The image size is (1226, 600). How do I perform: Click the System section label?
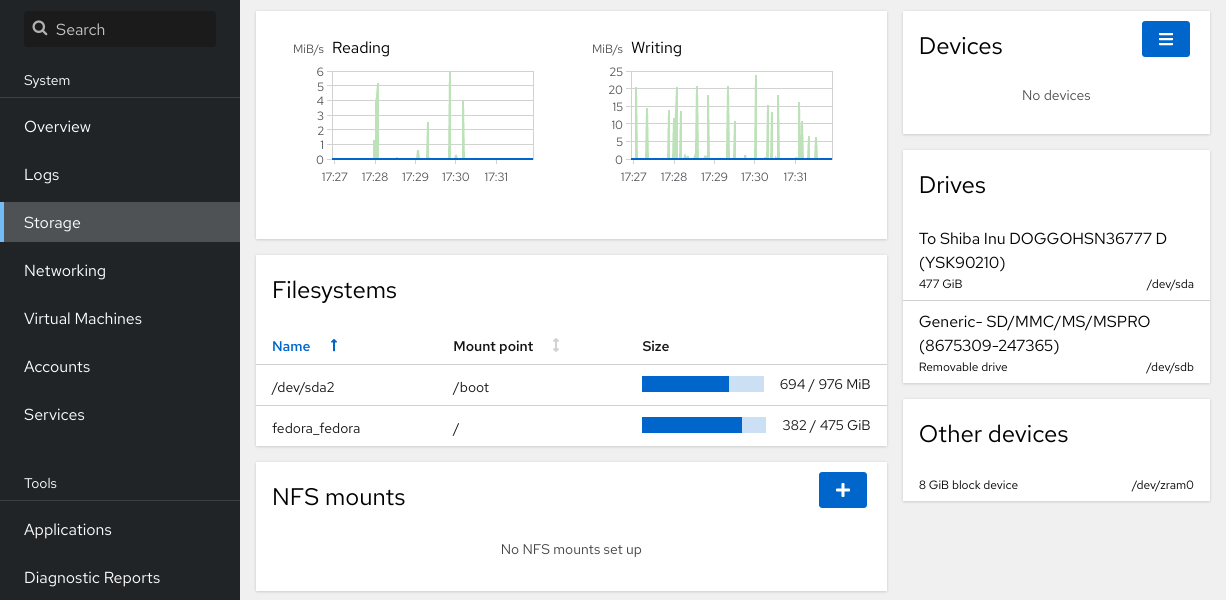pyautogui.click(x=47, y=80)
